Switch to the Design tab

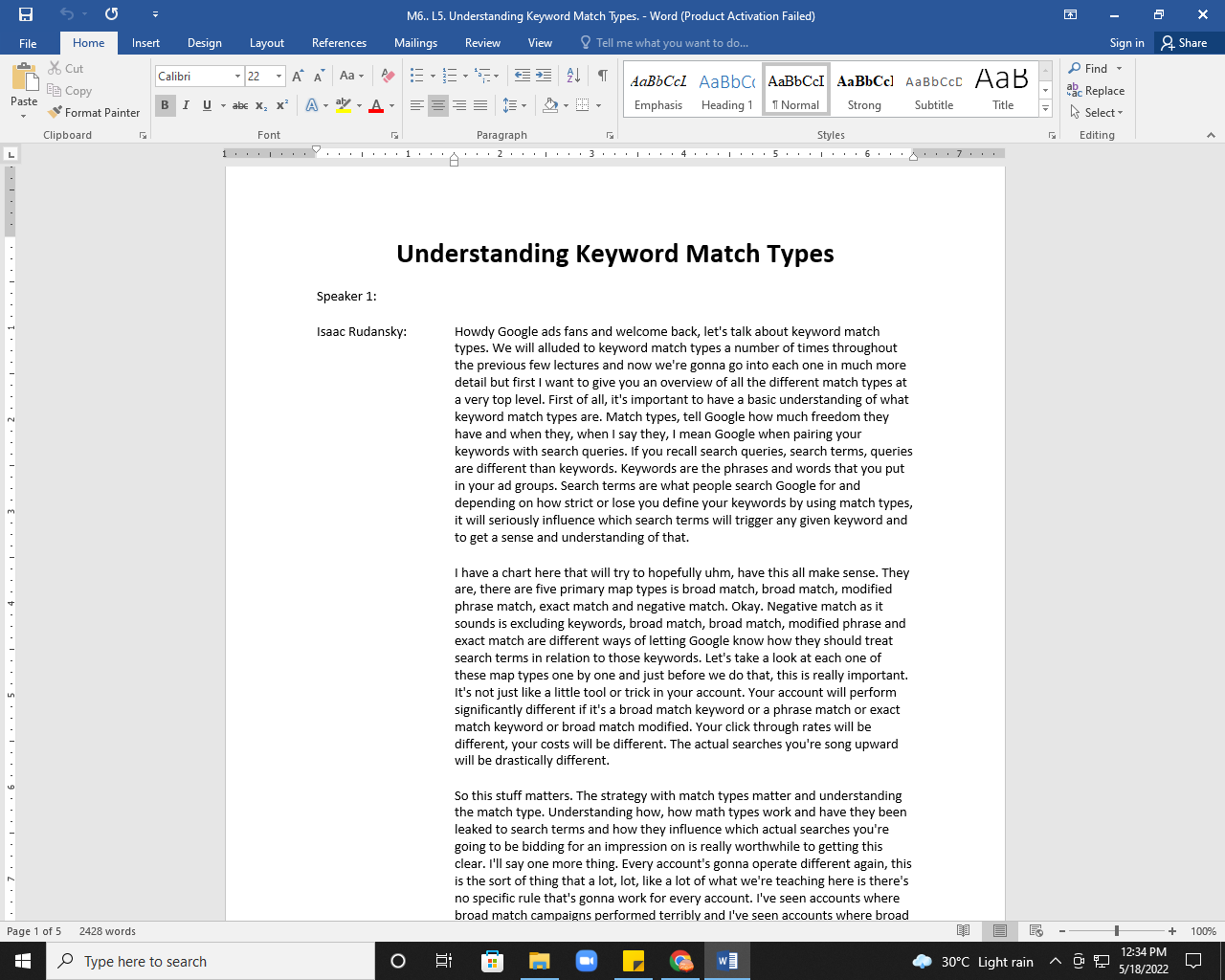(x=205, y=43)
